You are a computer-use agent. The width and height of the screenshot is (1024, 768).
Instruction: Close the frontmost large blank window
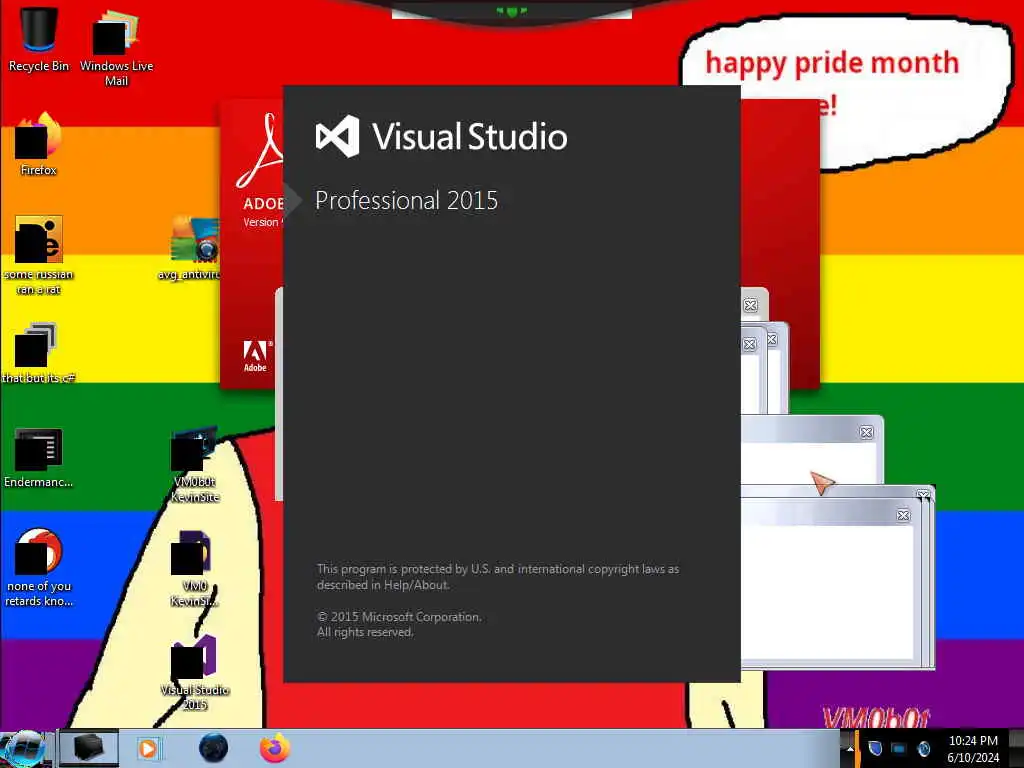(903, 515)
